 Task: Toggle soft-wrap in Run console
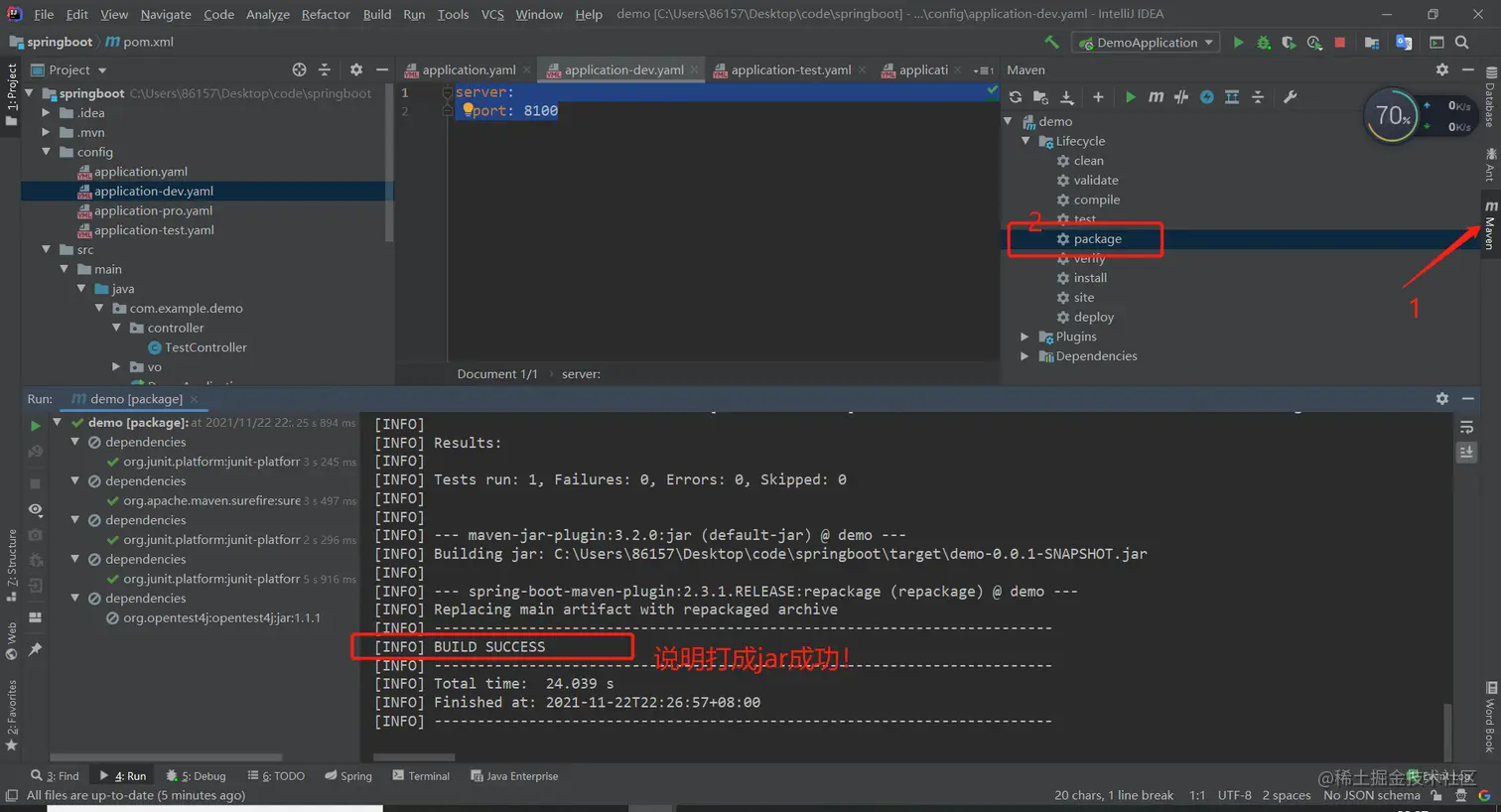1466,427
